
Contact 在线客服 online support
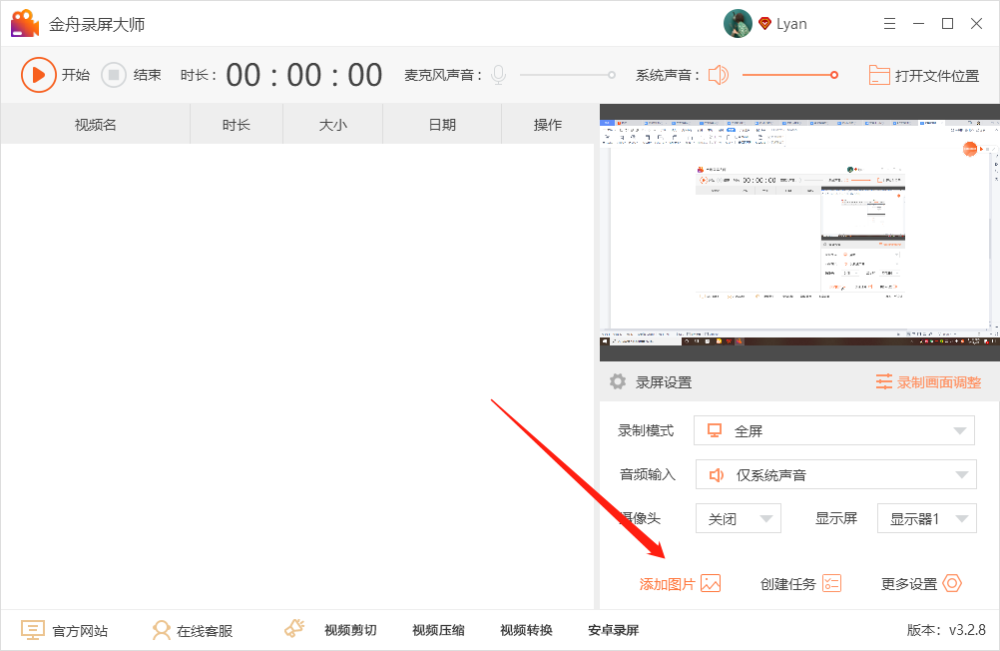pyautogui.click(x=193, y=631)
